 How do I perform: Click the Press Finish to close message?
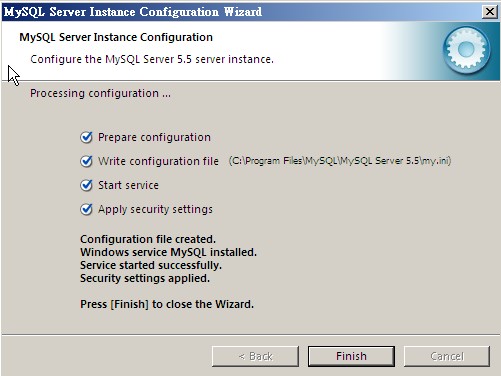click(167, 304)
